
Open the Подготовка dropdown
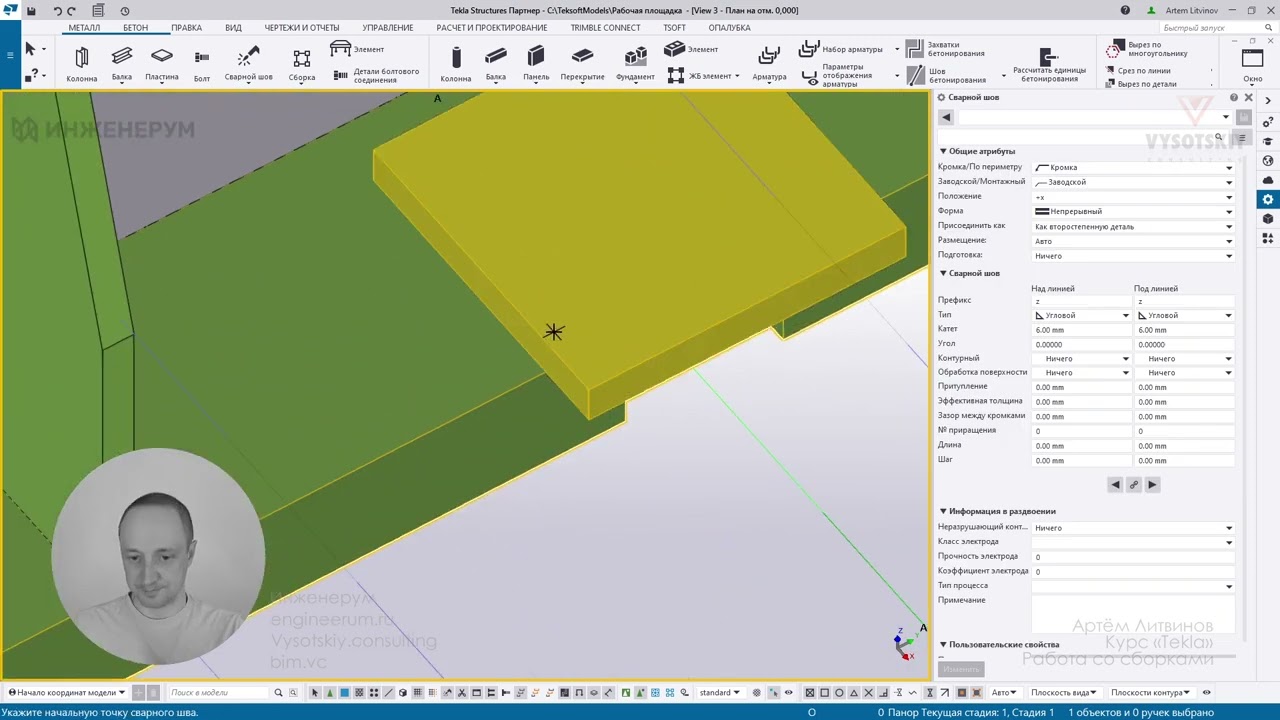pyautogui.click(x=1134, y=256)
